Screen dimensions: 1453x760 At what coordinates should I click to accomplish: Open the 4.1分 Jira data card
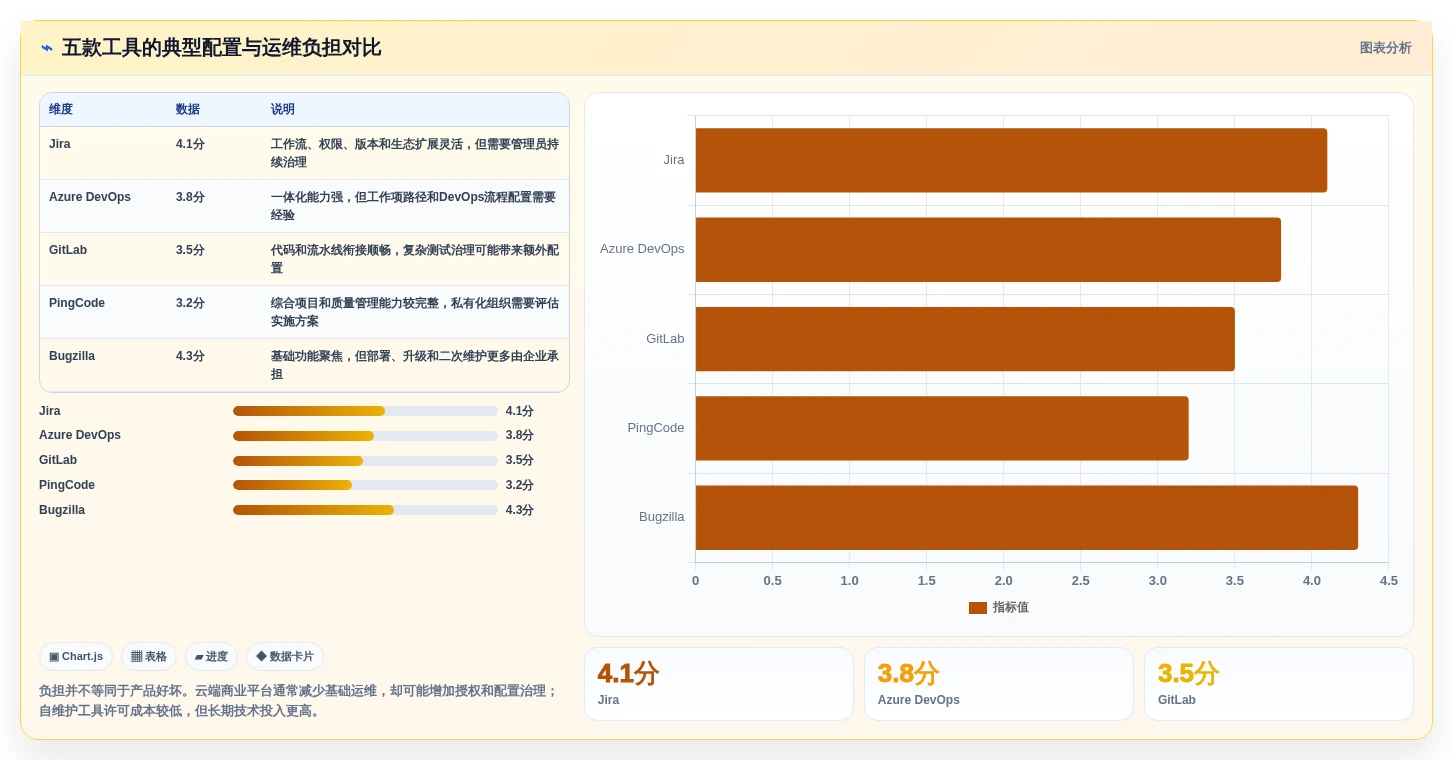tap(719, 684)
